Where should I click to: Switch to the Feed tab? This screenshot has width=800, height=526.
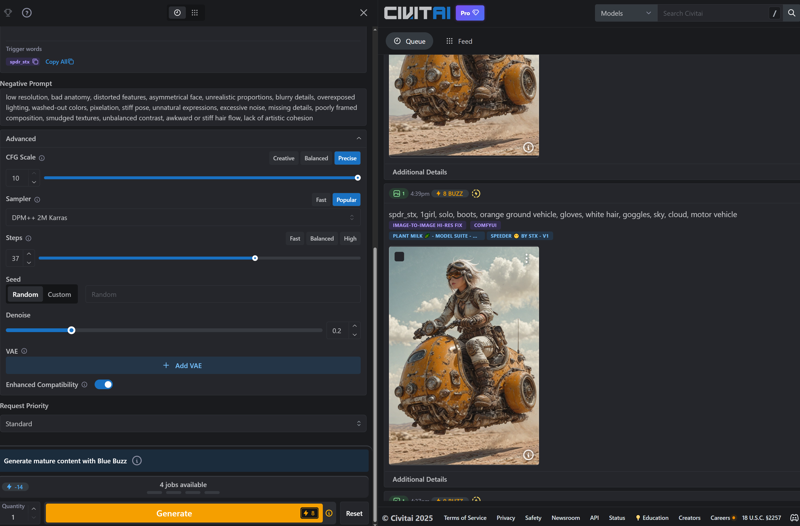[459, 41]
